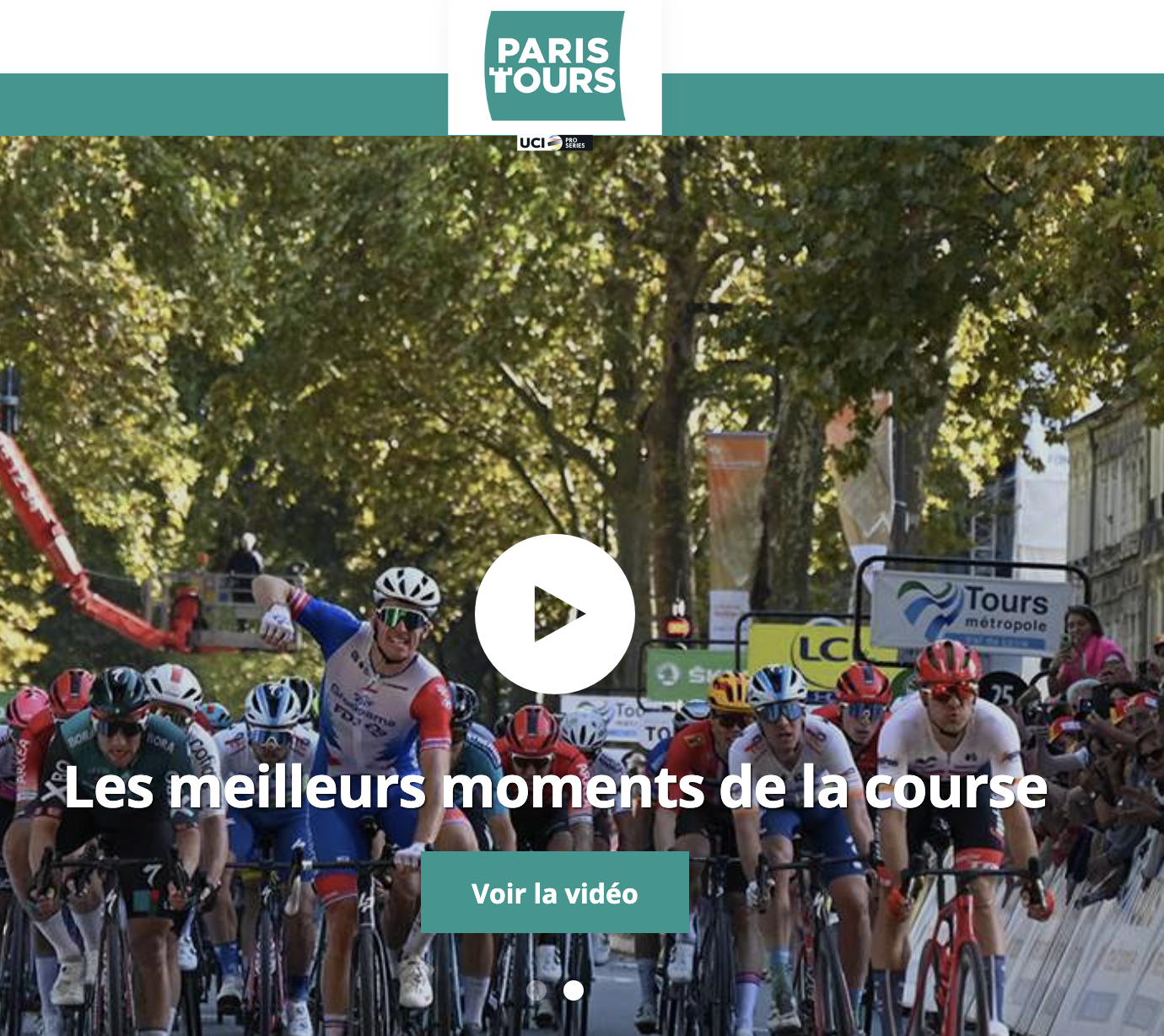Select the active second carousel dot
Screen dimensions: 1164x1036
pos(574,990)
